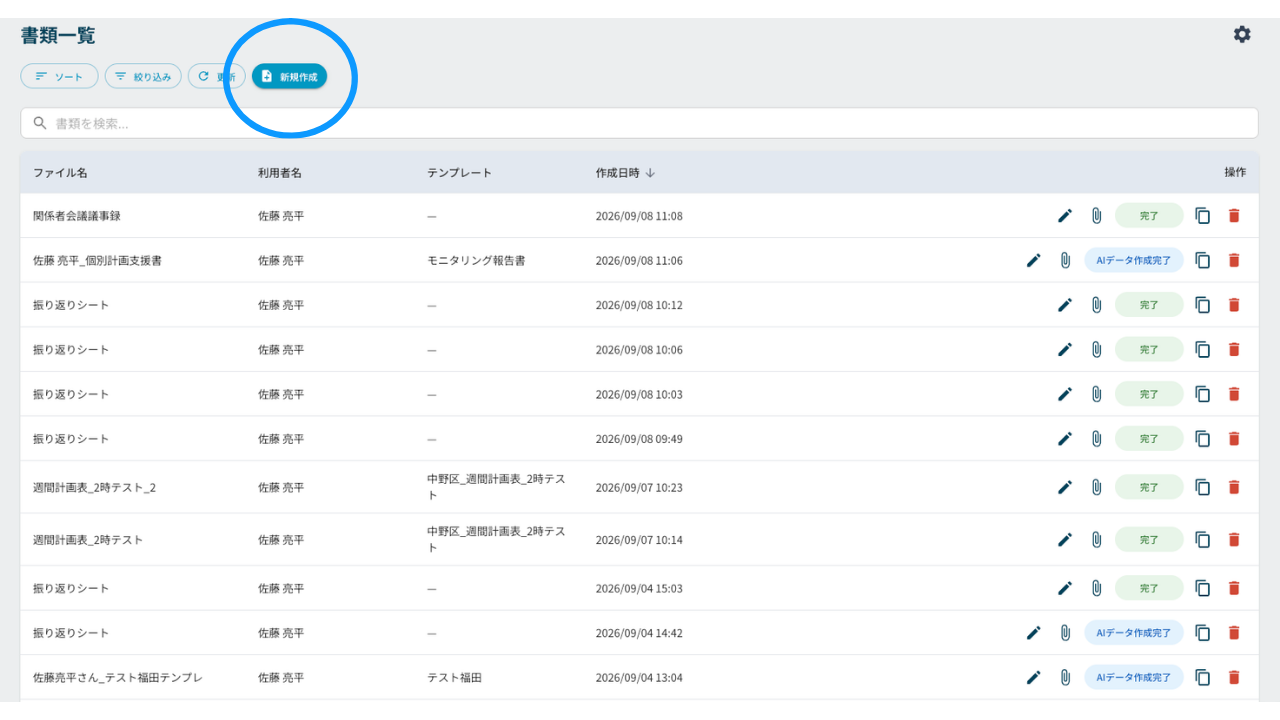Refresh the list with 更新 button
This screenshot has width=1280, height=720.
[x=217, y=76]
